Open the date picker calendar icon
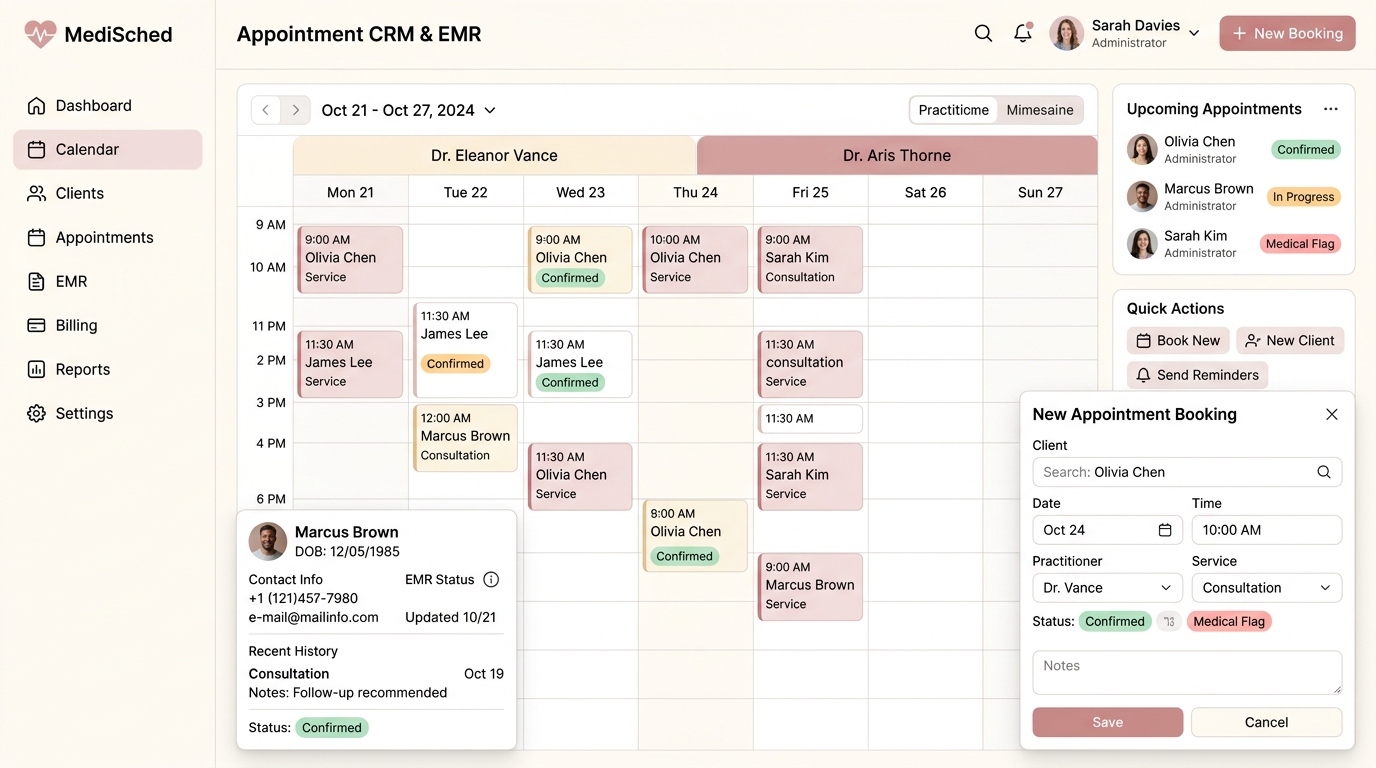The width and height of the screenshot is (1376, 768). coord(1165,531)
